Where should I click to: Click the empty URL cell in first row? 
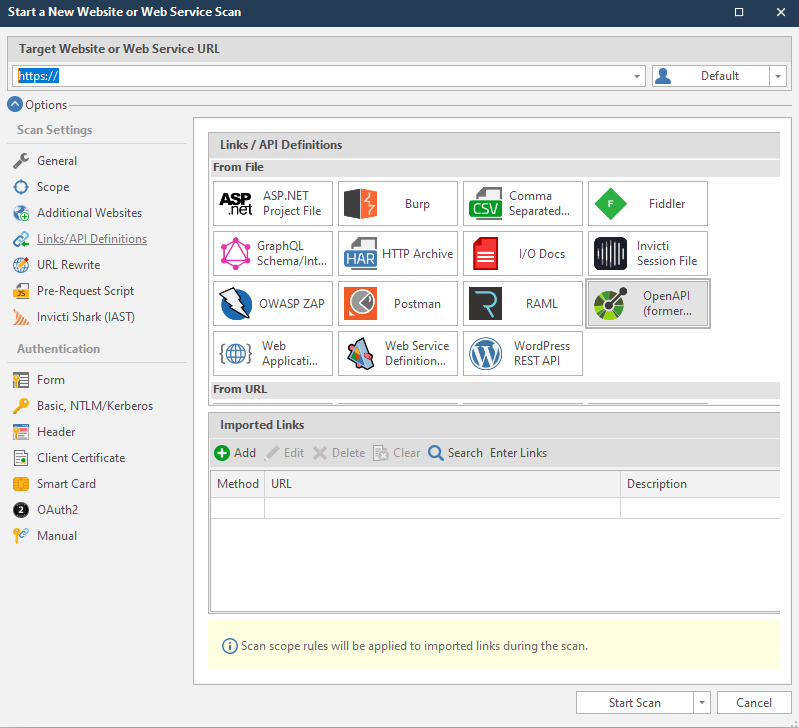(x=442, y=508)
